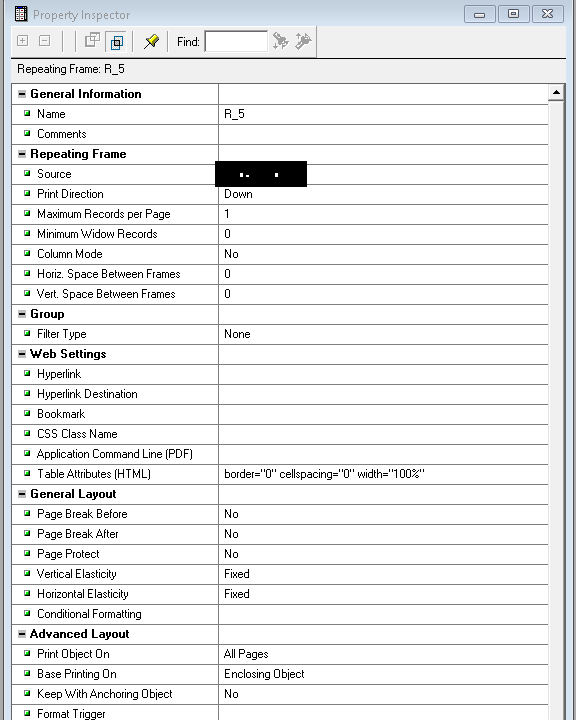Viewport: 576px width, 720px height.
Task: Select Horiz. Space Between Frames value
Action: coord(227,274)
